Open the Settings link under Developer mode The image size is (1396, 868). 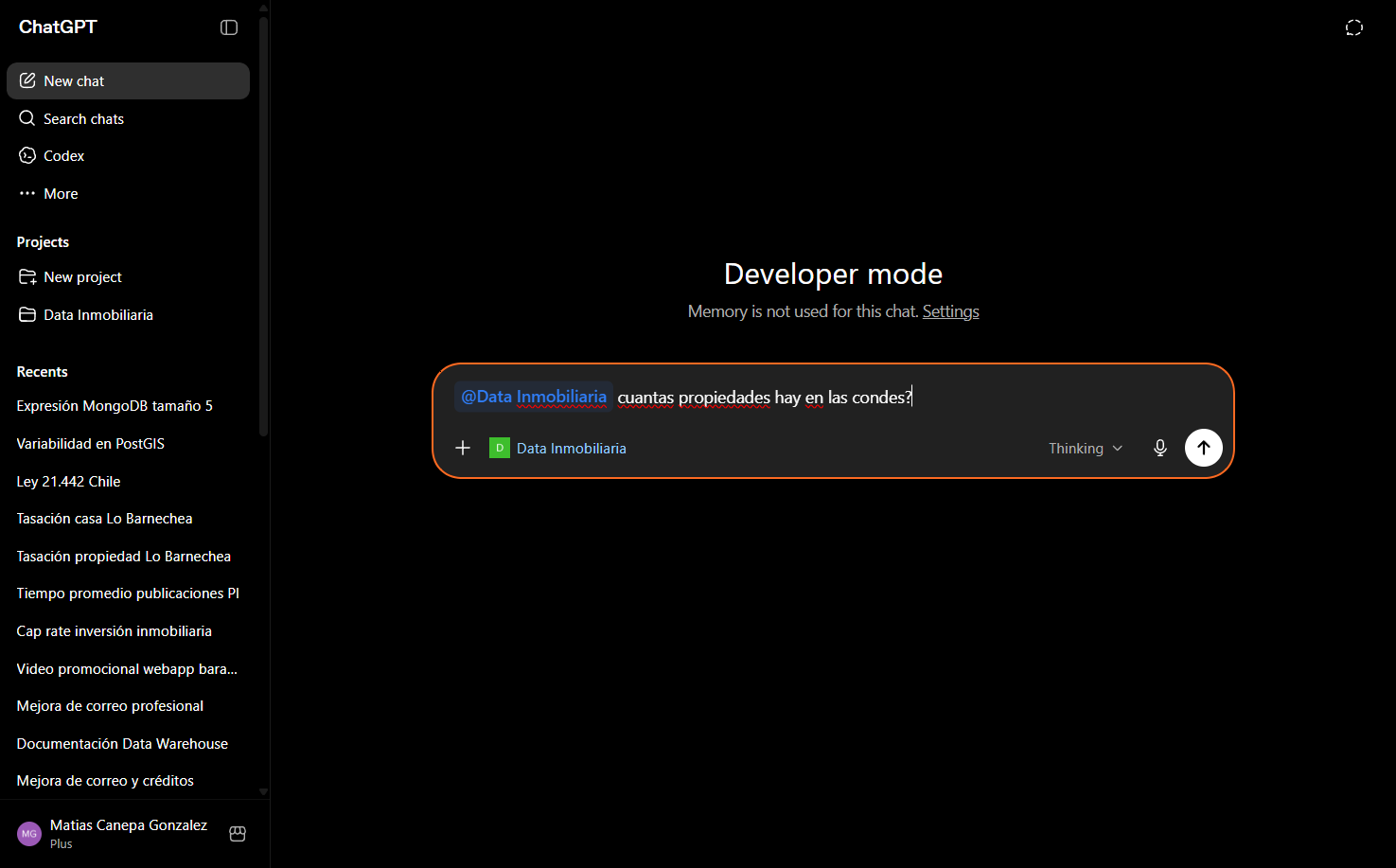[950, 311]
